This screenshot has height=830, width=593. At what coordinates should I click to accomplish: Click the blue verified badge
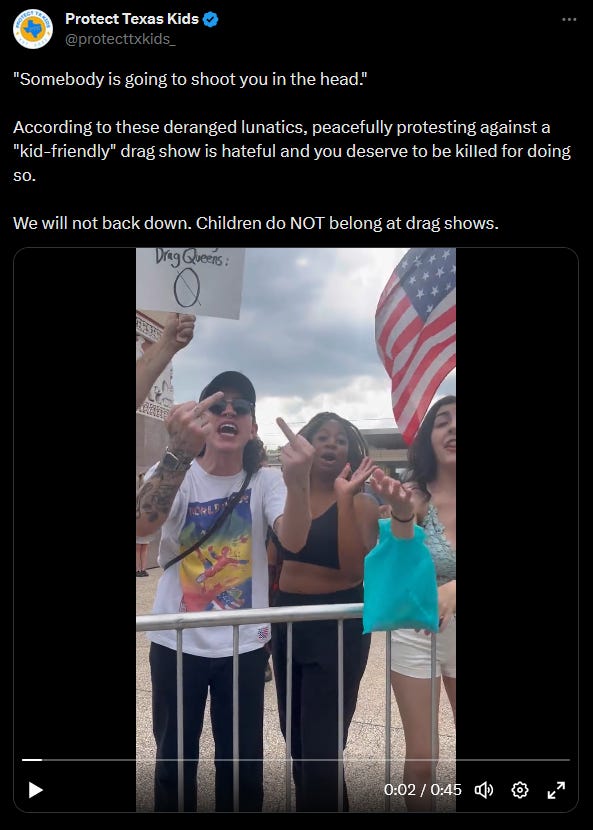[x=211, y=20]
